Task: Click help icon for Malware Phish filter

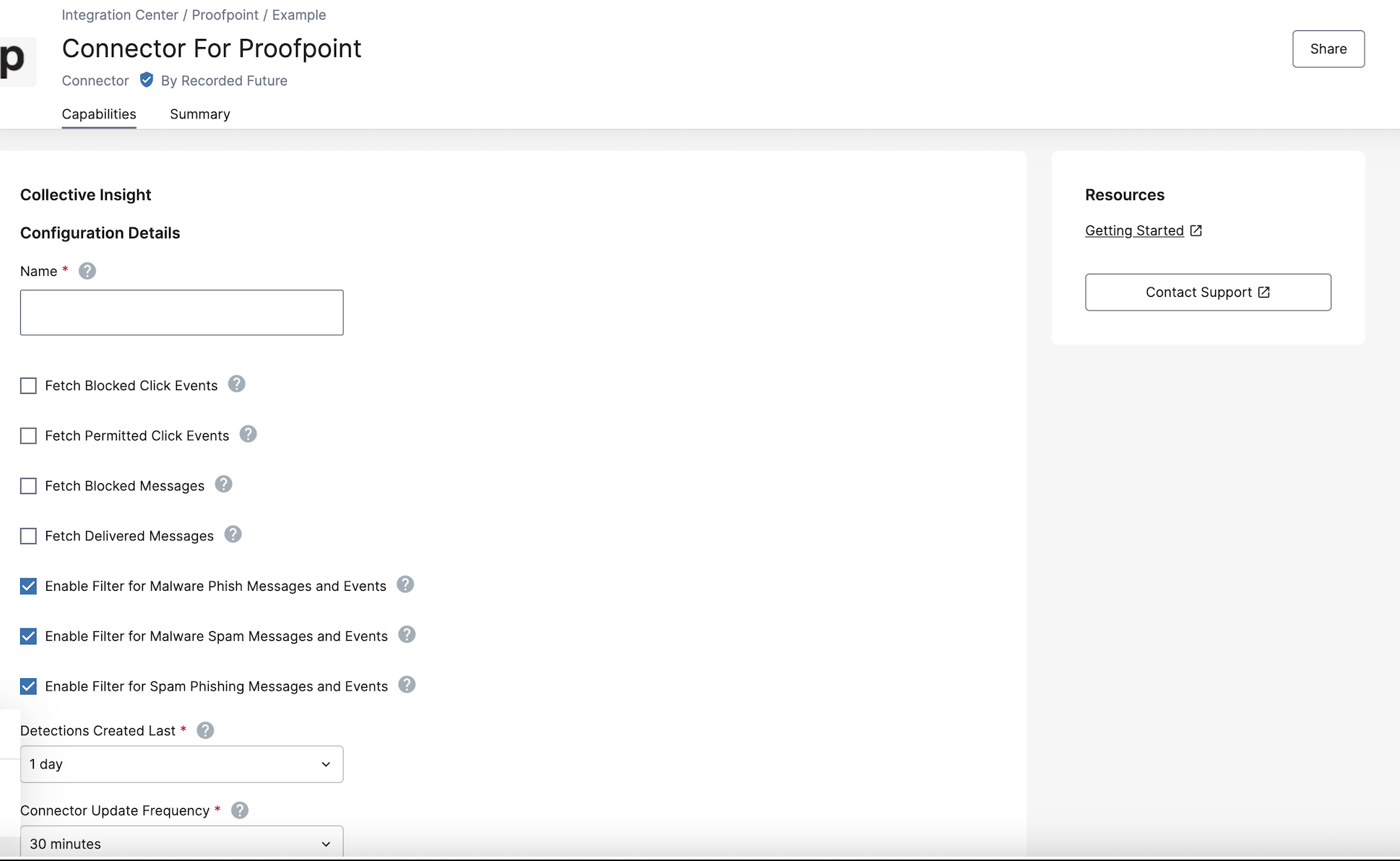Action: [x=406, y=584]
